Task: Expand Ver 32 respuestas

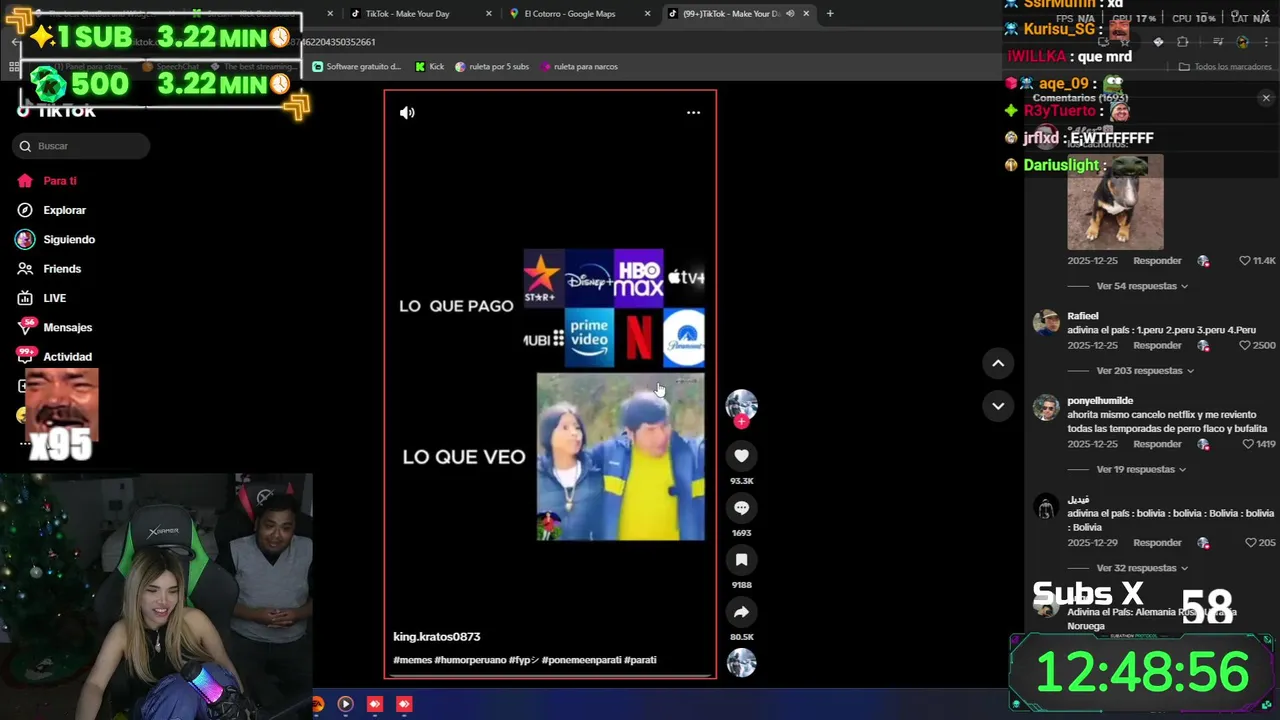Action: coord(1142,568)
